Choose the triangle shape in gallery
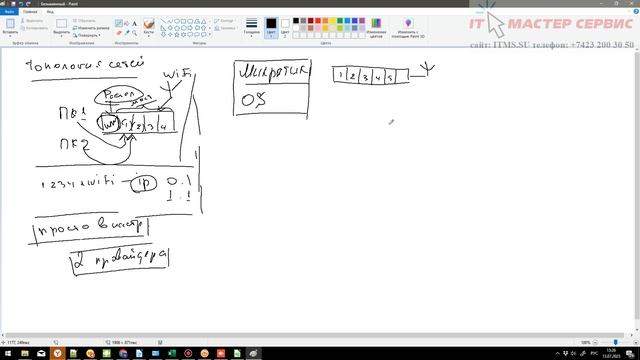The height and width of the screenshot is (360, 640). 204,21
